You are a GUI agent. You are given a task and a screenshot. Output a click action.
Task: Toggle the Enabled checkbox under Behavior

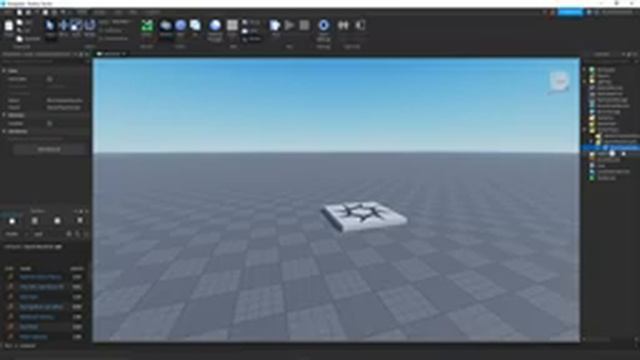click(50, 123)
